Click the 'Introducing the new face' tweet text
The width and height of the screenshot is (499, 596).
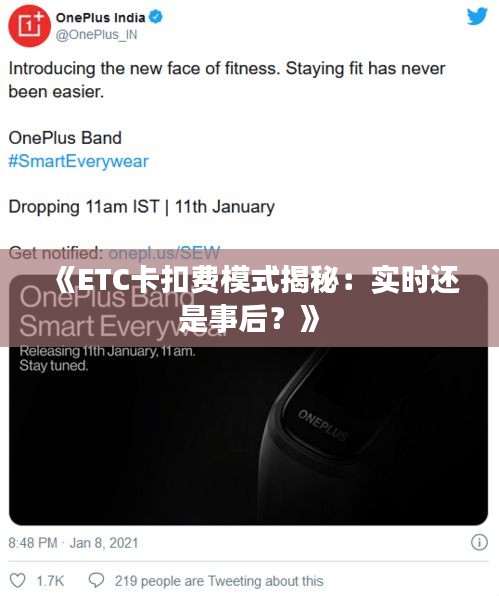tap(227, 80)
